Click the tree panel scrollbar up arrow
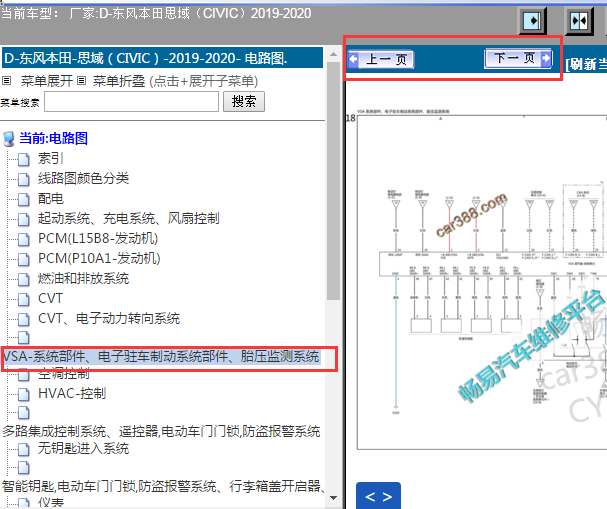 click(333, 55)
